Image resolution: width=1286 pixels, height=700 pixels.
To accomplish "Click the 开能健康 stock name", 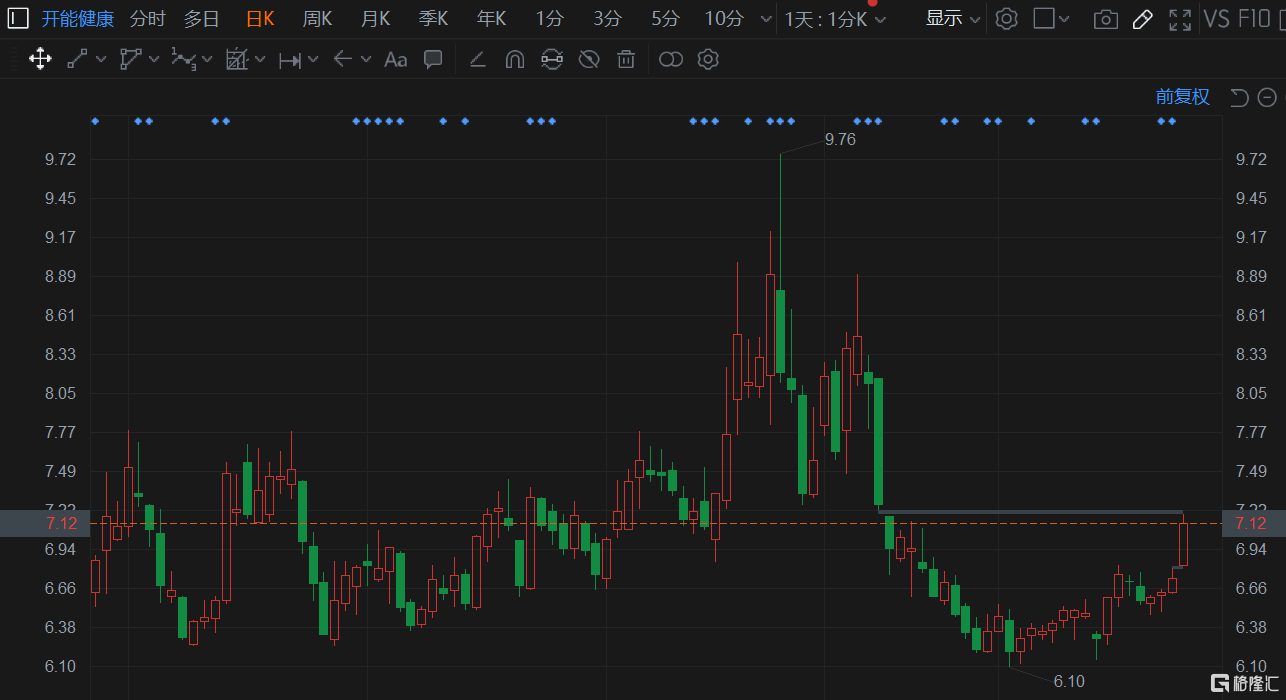I will [x=78, y=19].
